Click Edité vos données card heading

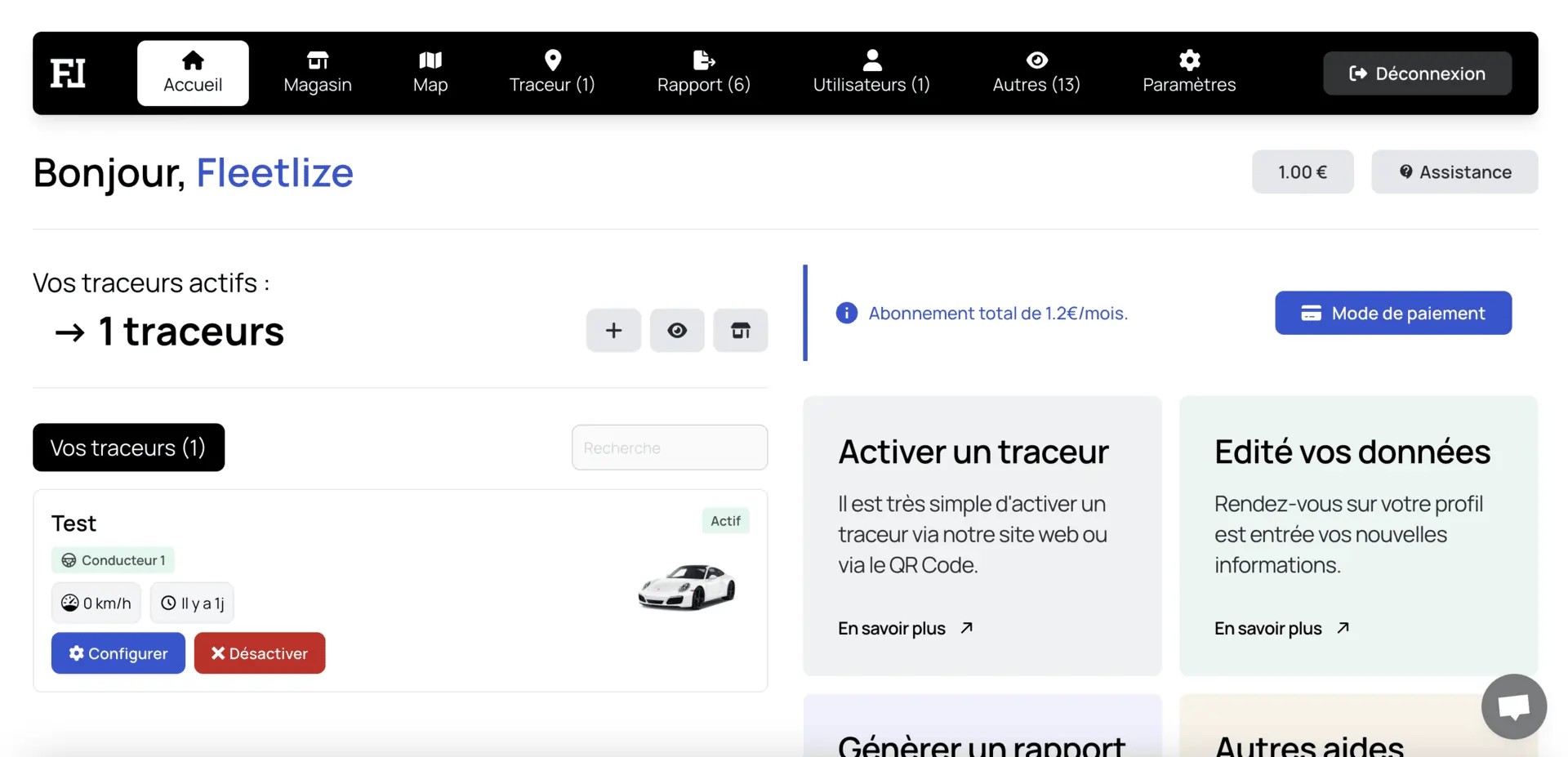pos(1352,452)
